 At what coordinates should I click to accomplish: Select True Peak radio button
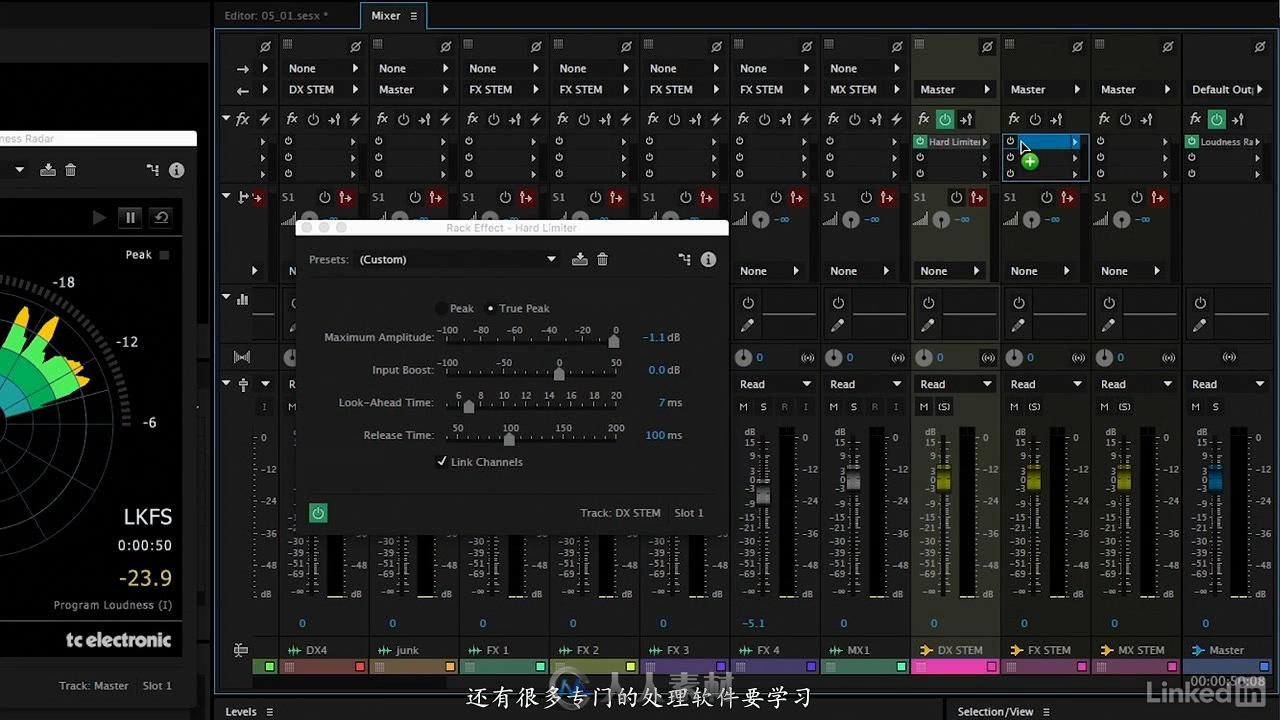click(490, 309)
